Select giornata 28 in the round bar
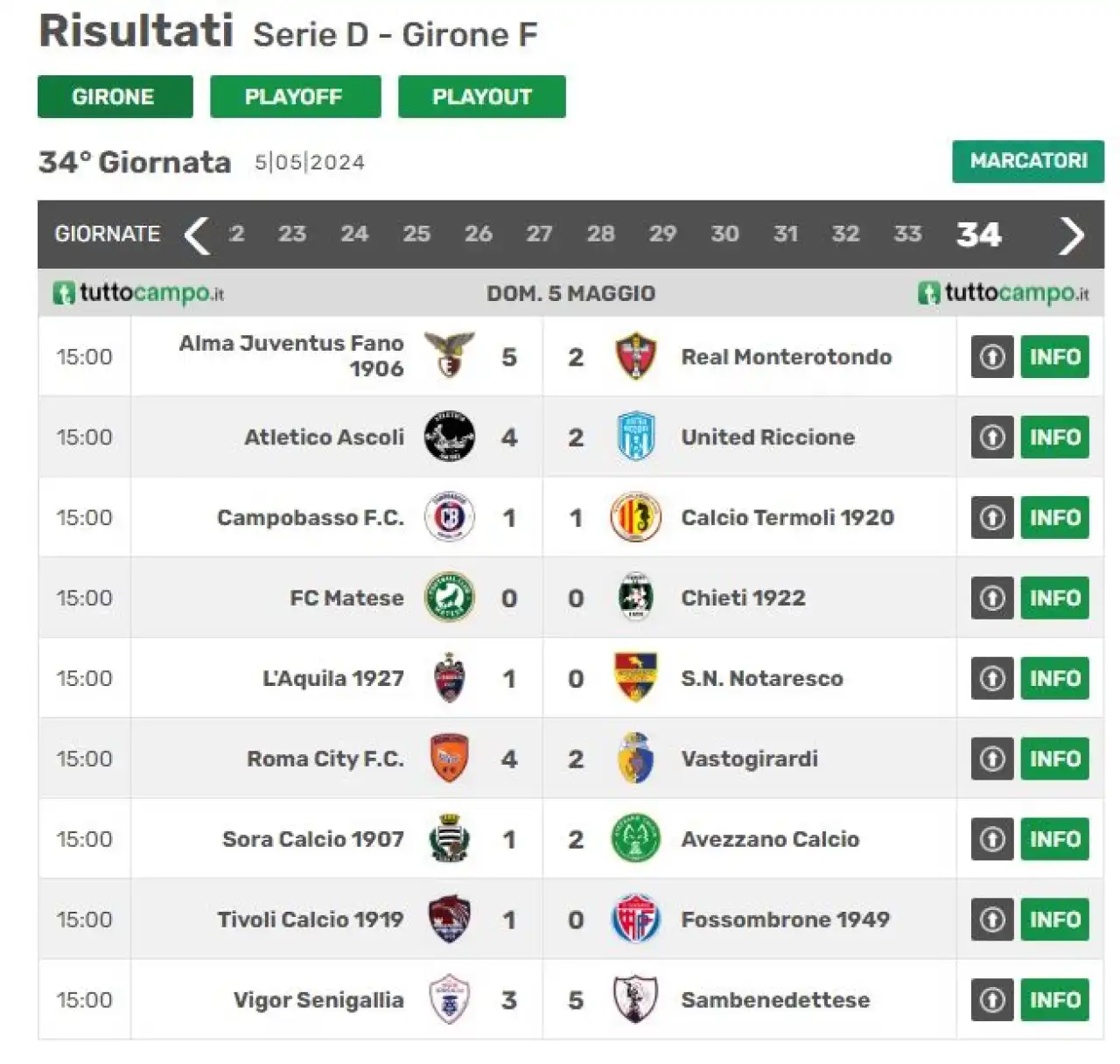1120x1064 pixels. tap(600, 234)
